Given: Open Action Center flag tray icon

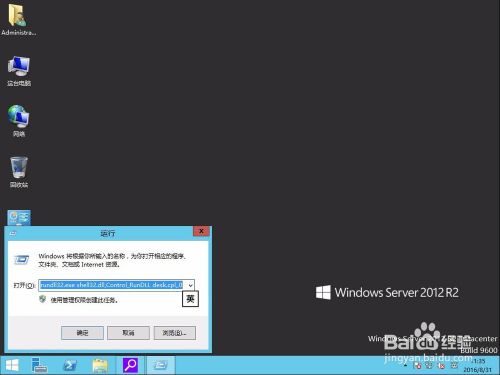Looking at the screenshot, I should coord(417,366).
